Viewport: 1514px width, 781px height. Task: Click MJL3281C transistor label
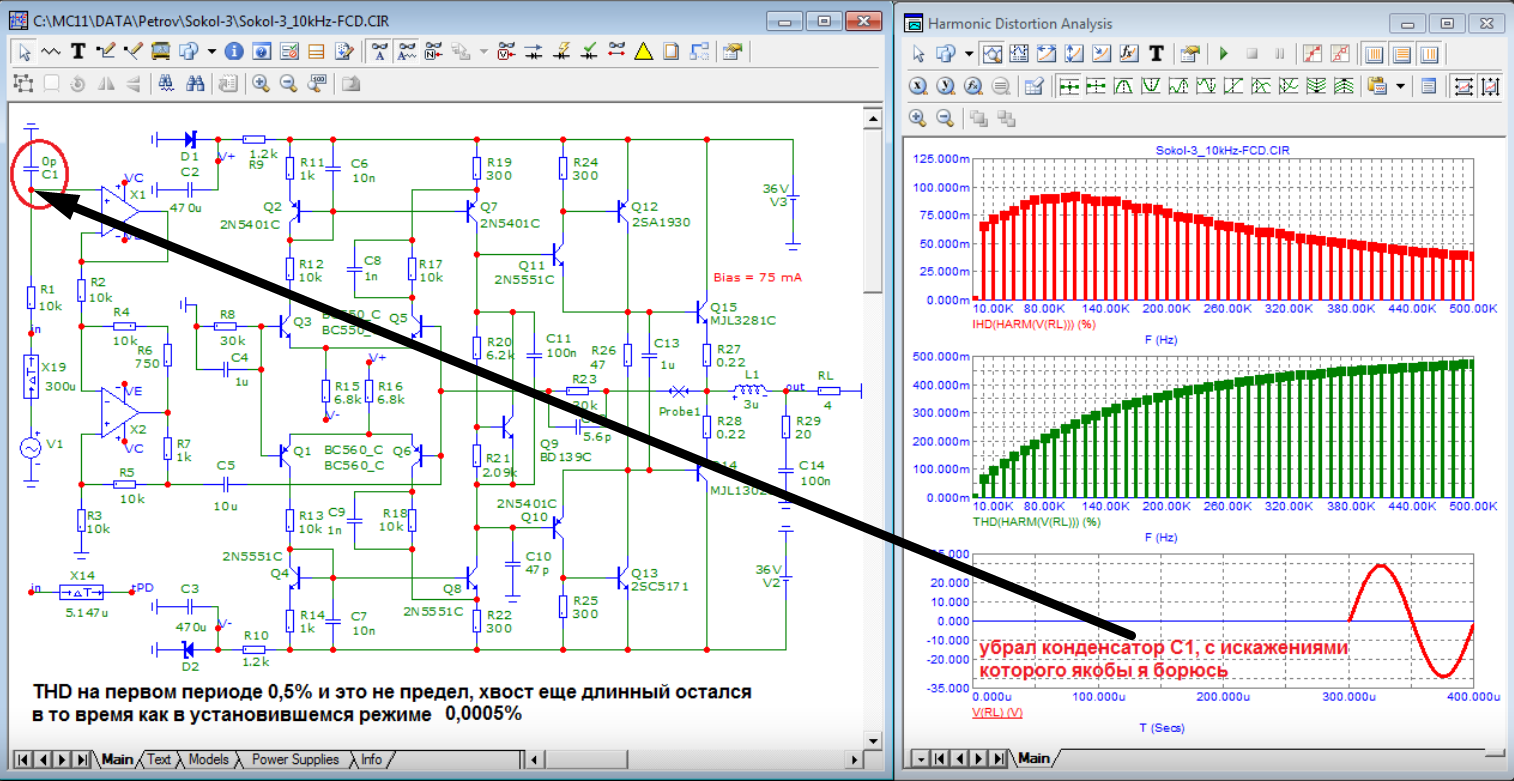pyautogui.click(x=743, y=320)
